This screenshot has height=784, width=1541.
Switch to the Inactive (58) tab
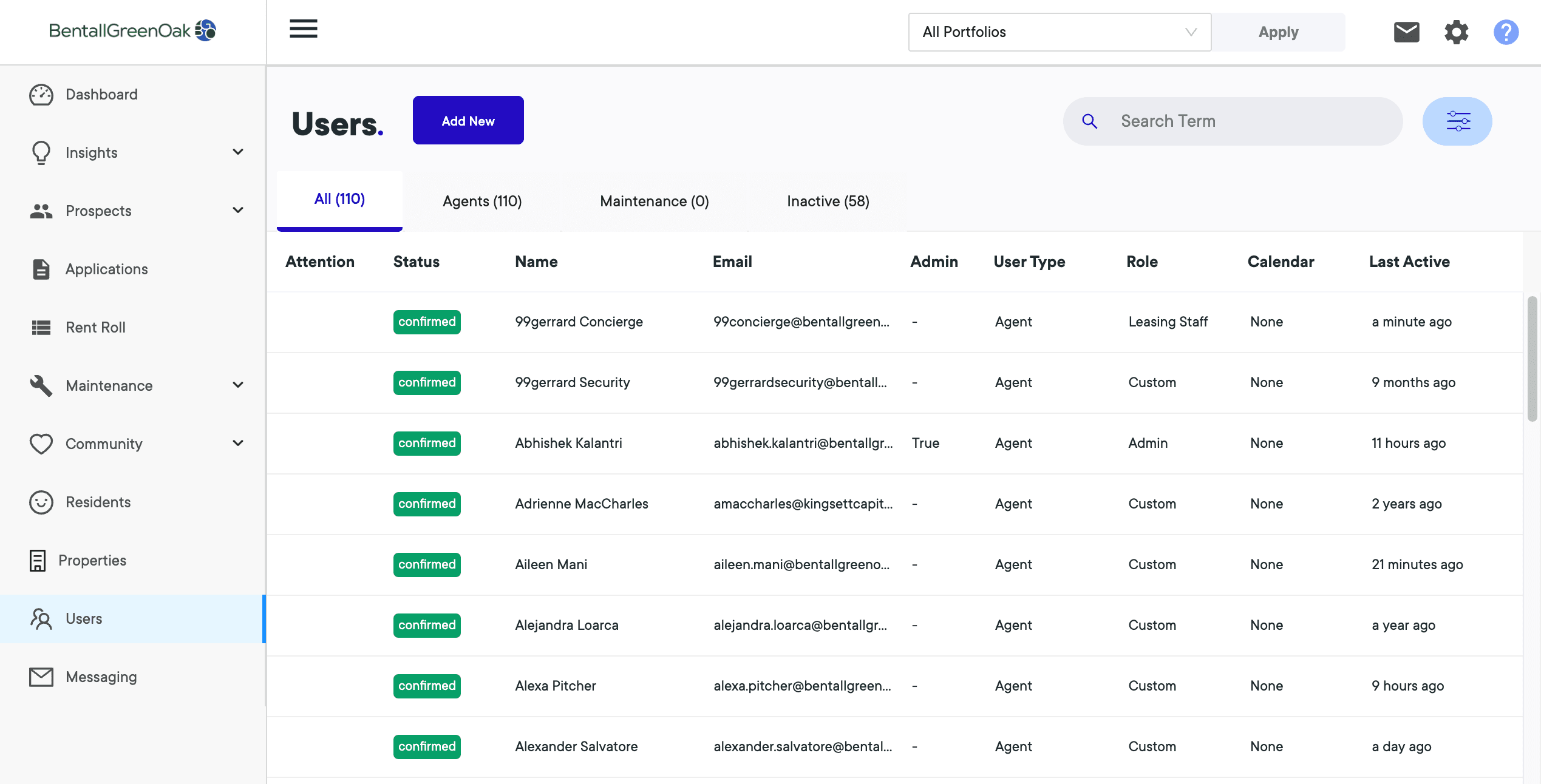(x=828, y=201)
